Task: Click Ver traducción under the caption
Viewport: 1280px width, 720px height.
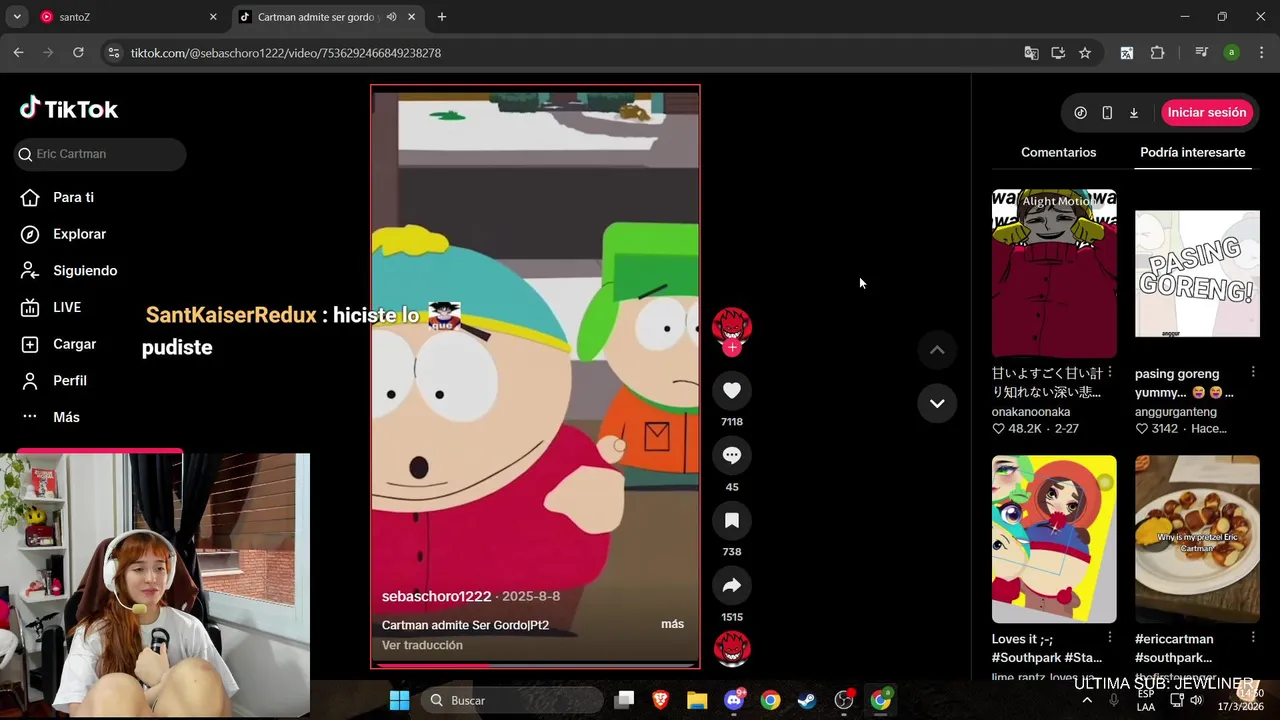Action: click(x=422, y=645)
